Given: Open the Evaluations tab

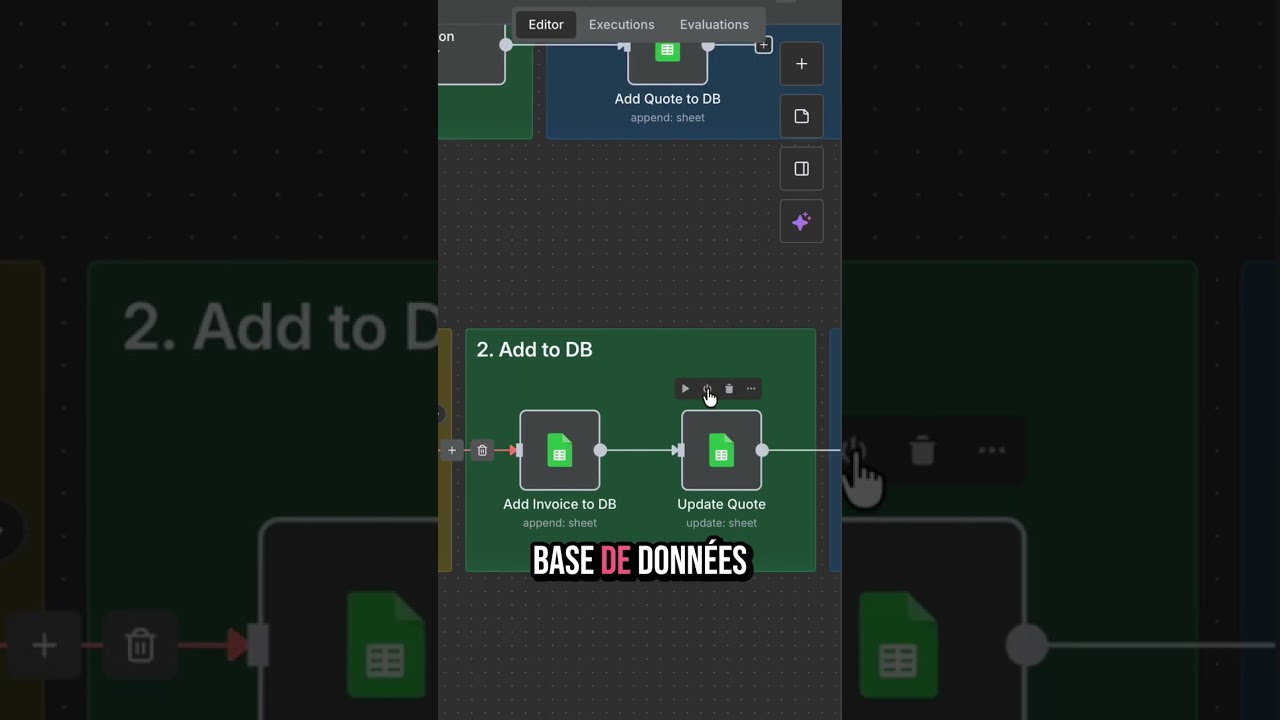Looking at the screenshot, I should (714, 24).
